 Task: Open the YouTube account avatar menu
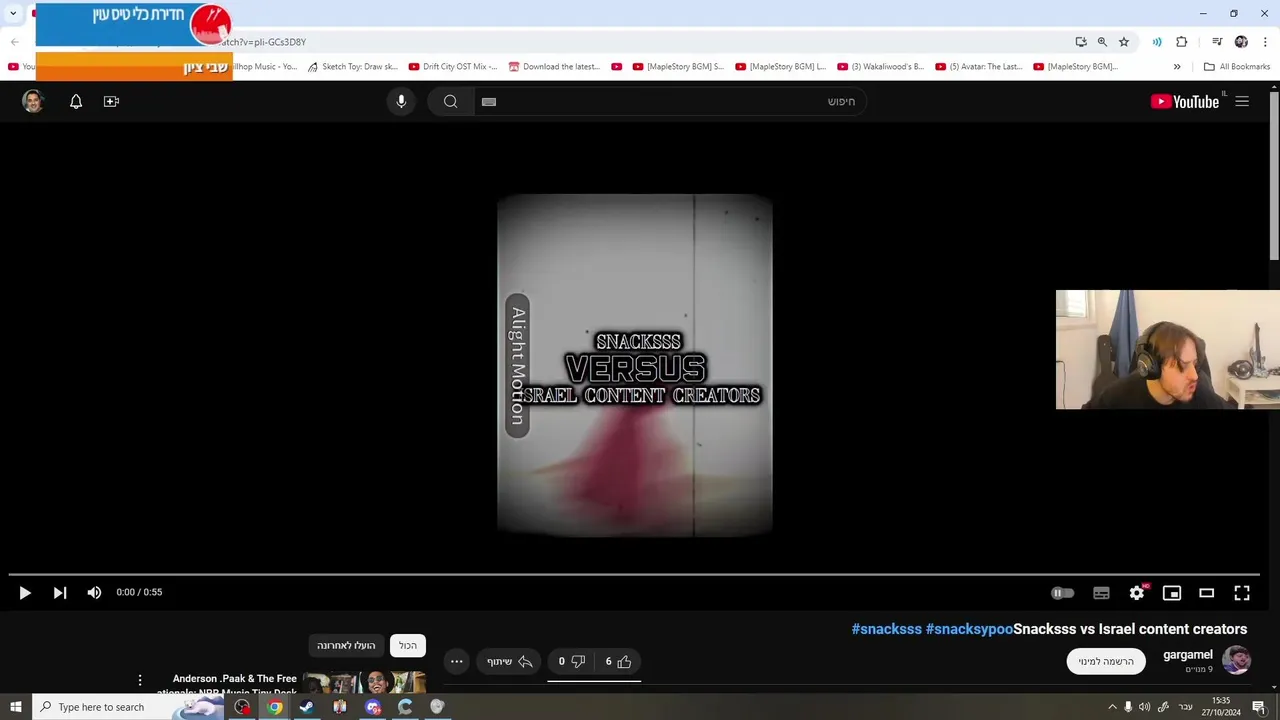(x=33, y=101)
